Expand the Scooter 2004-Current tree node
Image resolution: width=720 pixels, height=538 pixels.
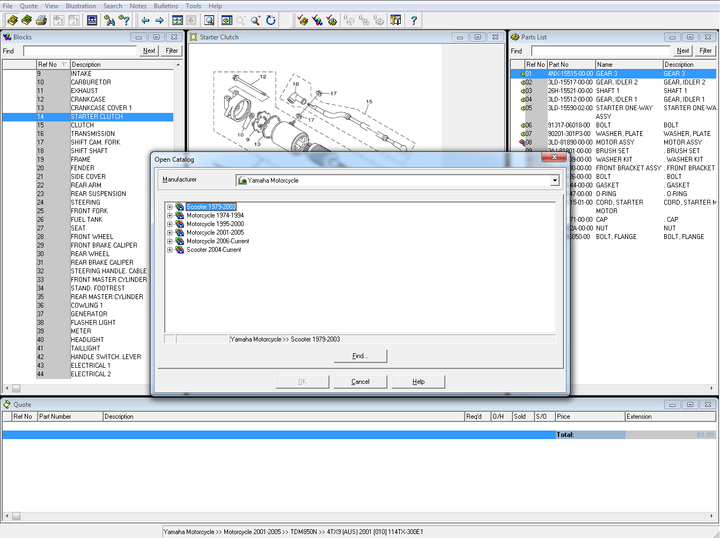coord(170,250)
